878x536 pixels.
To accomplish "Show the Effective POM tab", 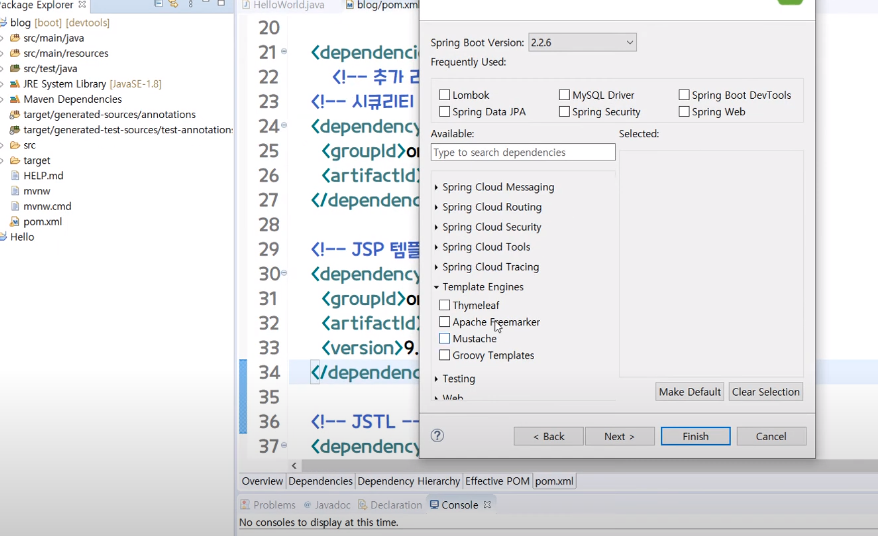I will coord(497,481).
